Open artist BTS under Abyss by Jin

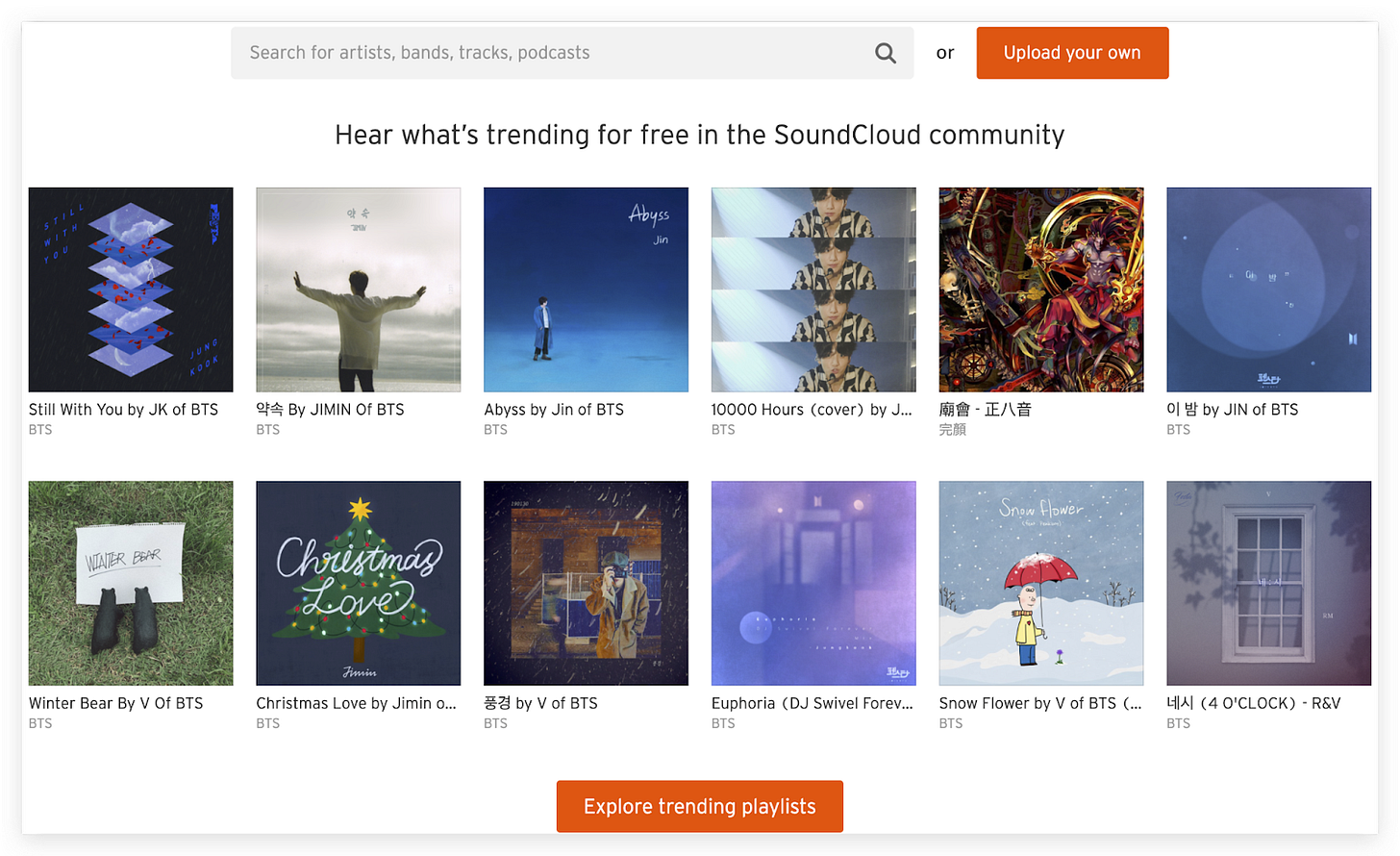pos(495,430)
